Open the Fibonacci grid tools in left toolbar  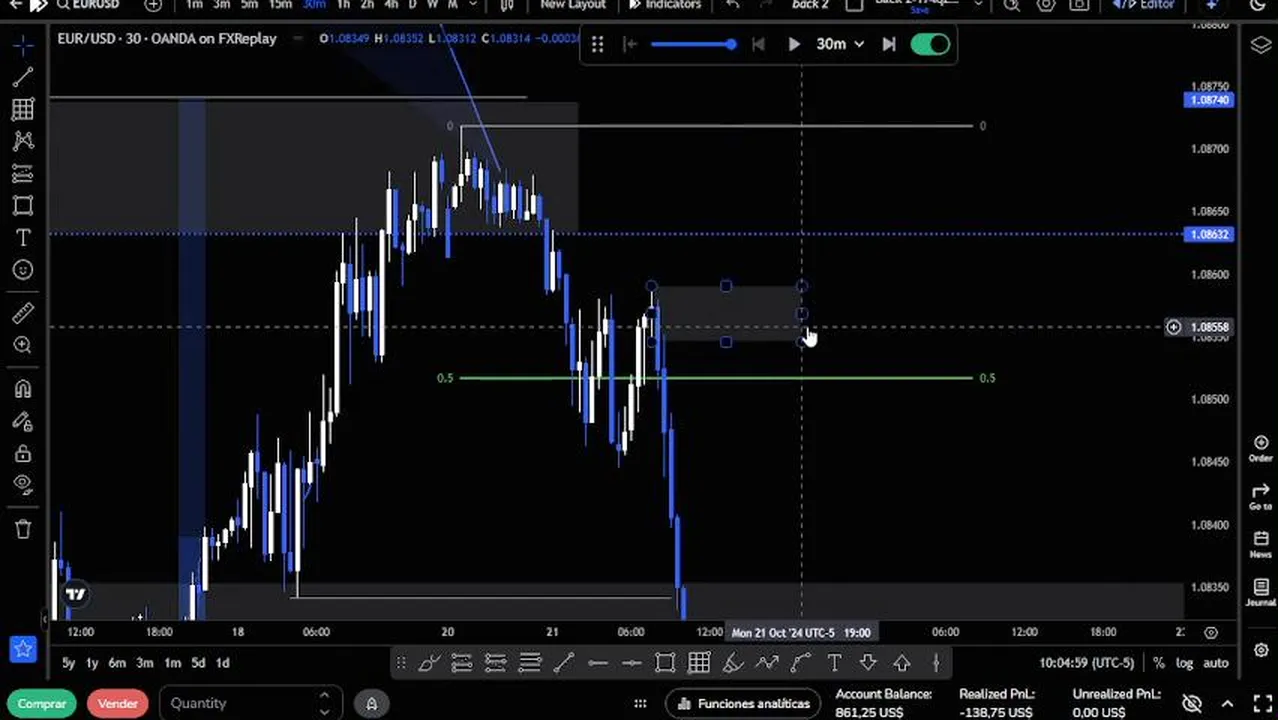pos(23,109)
